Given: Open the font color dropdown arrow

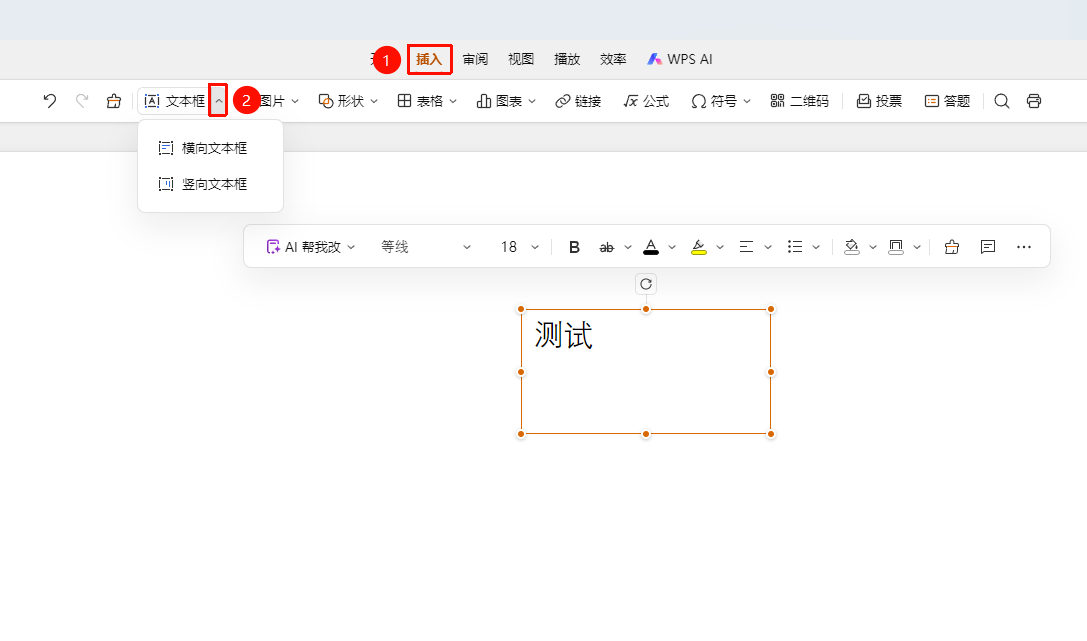Looking at the screenshot, I should [672, 247].
